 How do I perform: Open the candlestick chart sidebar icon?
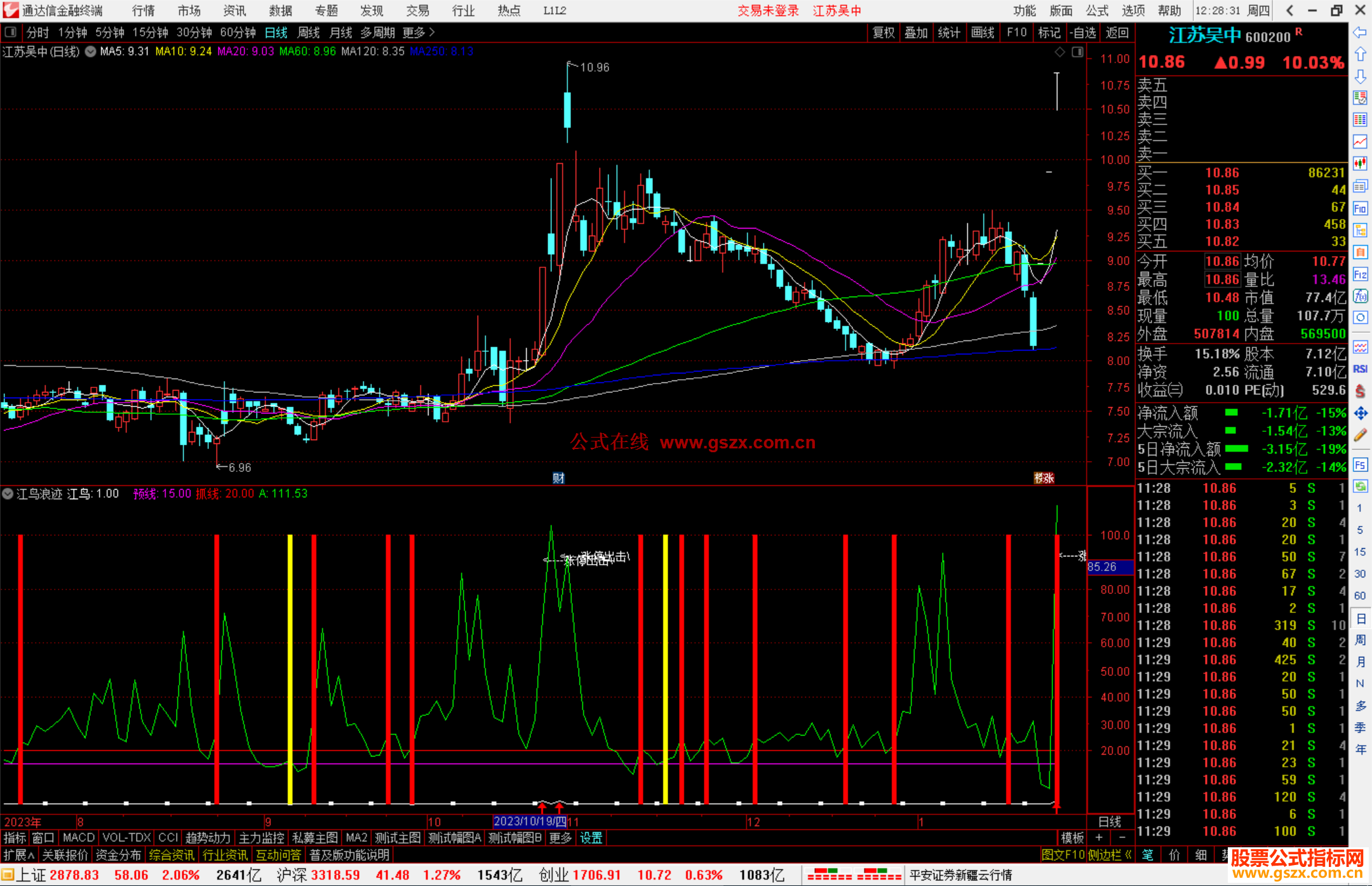coord(1360,163)
